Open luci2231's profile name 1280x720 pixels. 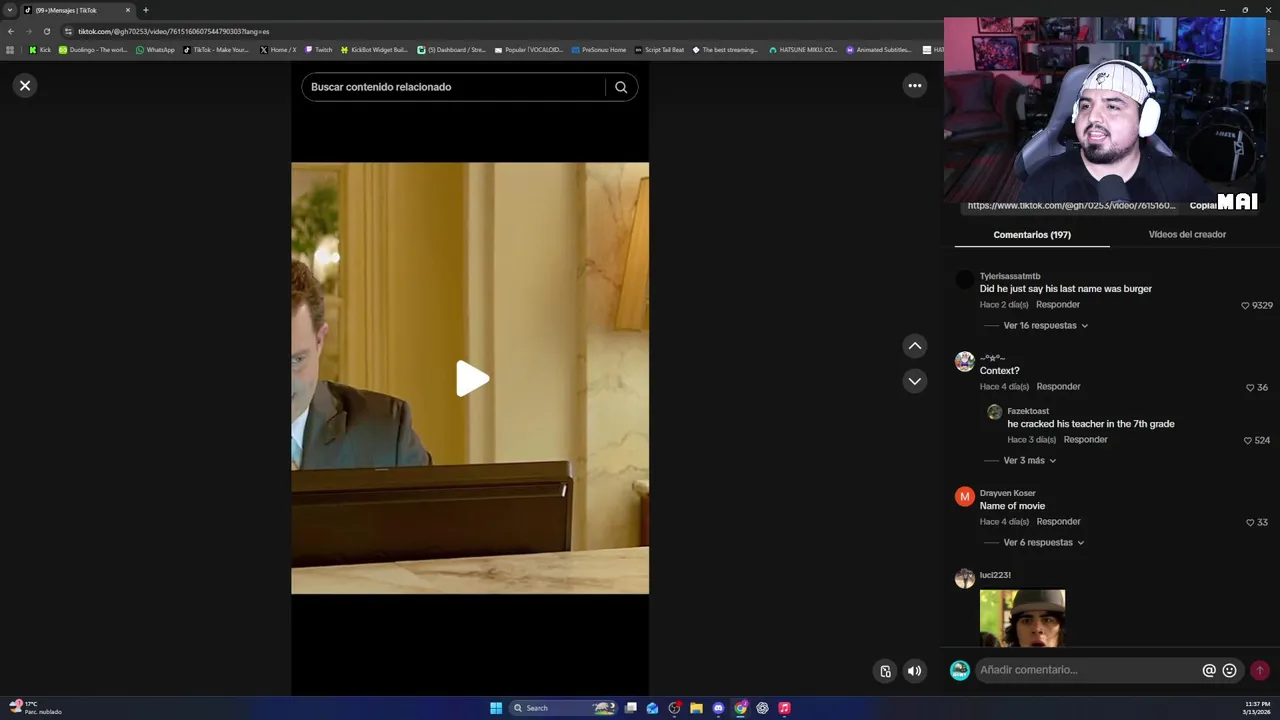995,575
